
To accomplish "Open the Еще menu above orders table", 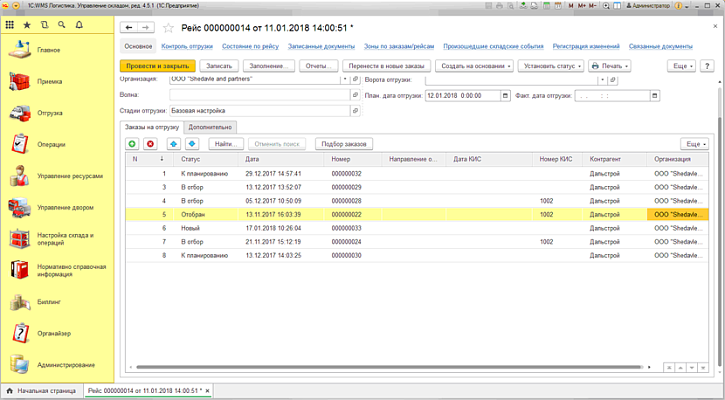I will coord(694,144).
